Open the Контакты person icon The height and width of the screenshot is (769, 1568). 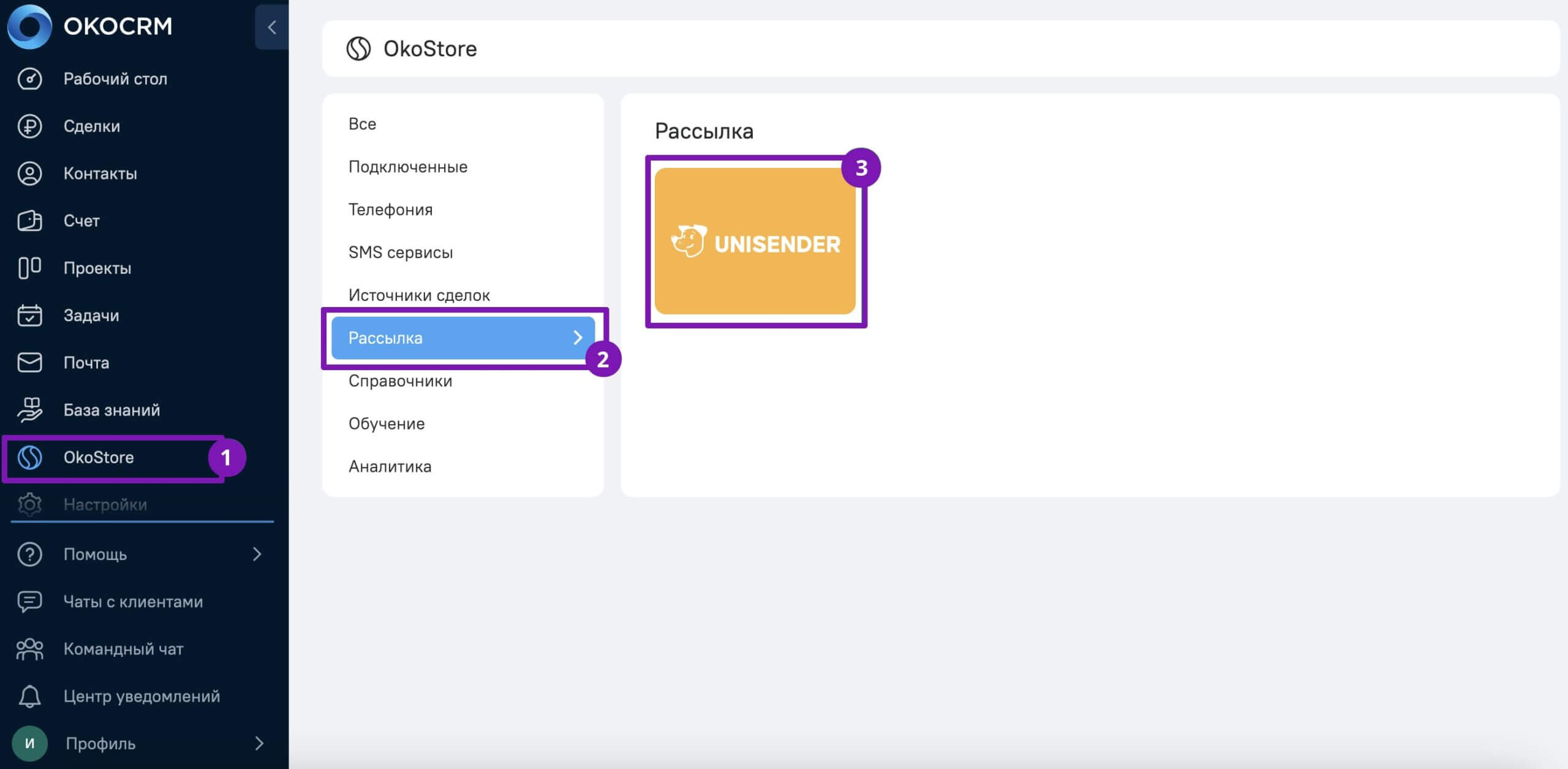coord(29,173)
